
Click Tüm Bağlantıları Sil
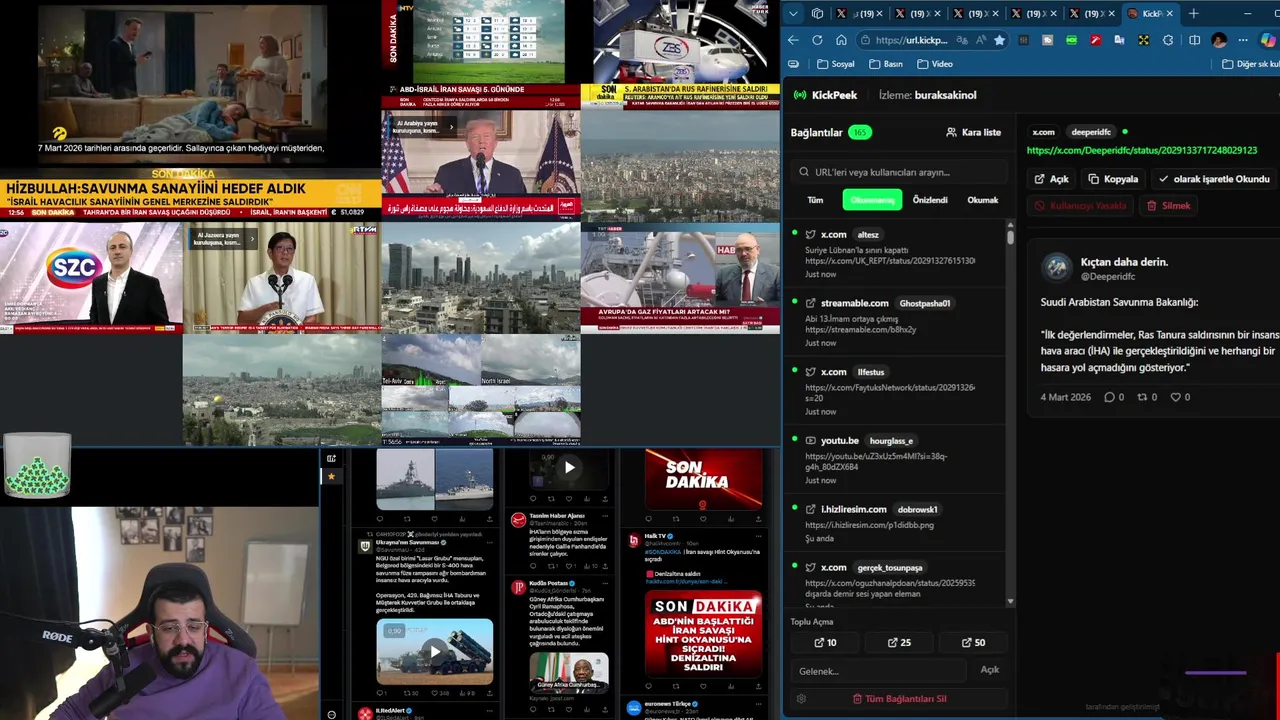(899, 699)
